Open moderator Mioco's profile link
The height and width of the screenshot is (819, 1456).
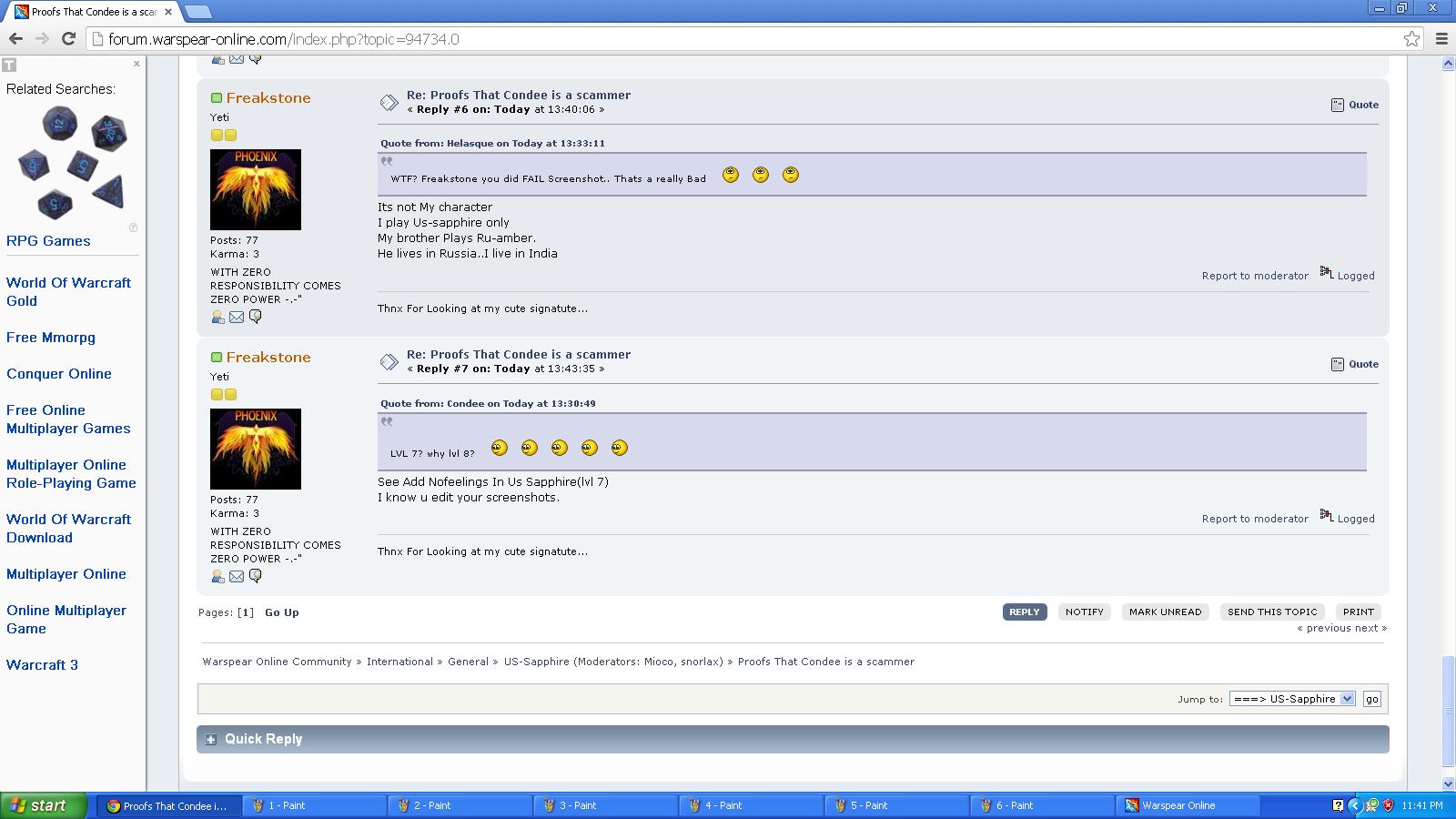coord(660,662)
